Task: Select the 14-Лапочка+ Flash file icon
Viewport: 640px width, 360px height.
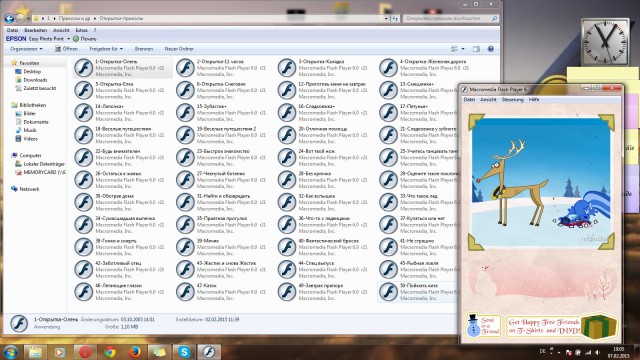Action: (x=84, y=113)
